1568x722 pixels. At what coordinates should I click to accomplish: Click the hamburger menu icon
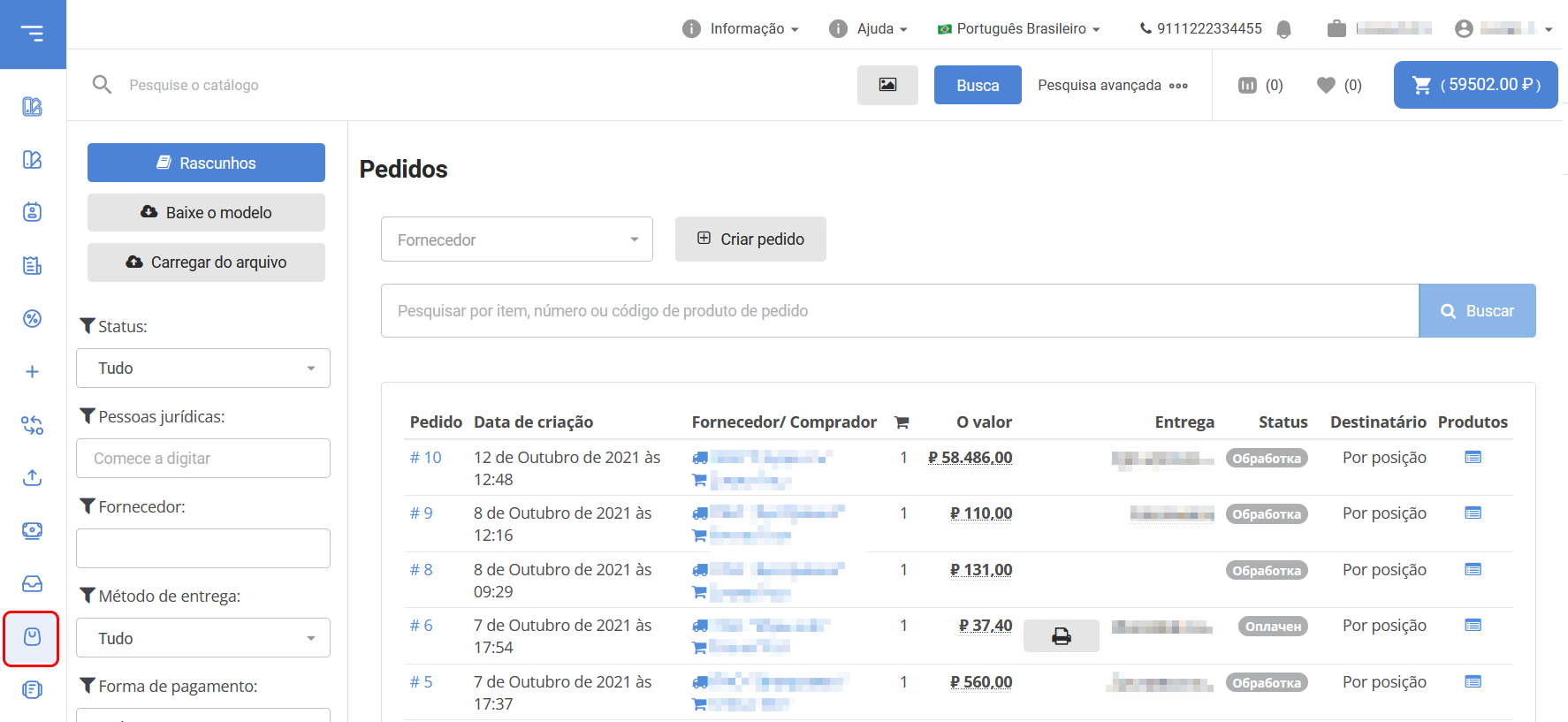[x=33, y=34]
